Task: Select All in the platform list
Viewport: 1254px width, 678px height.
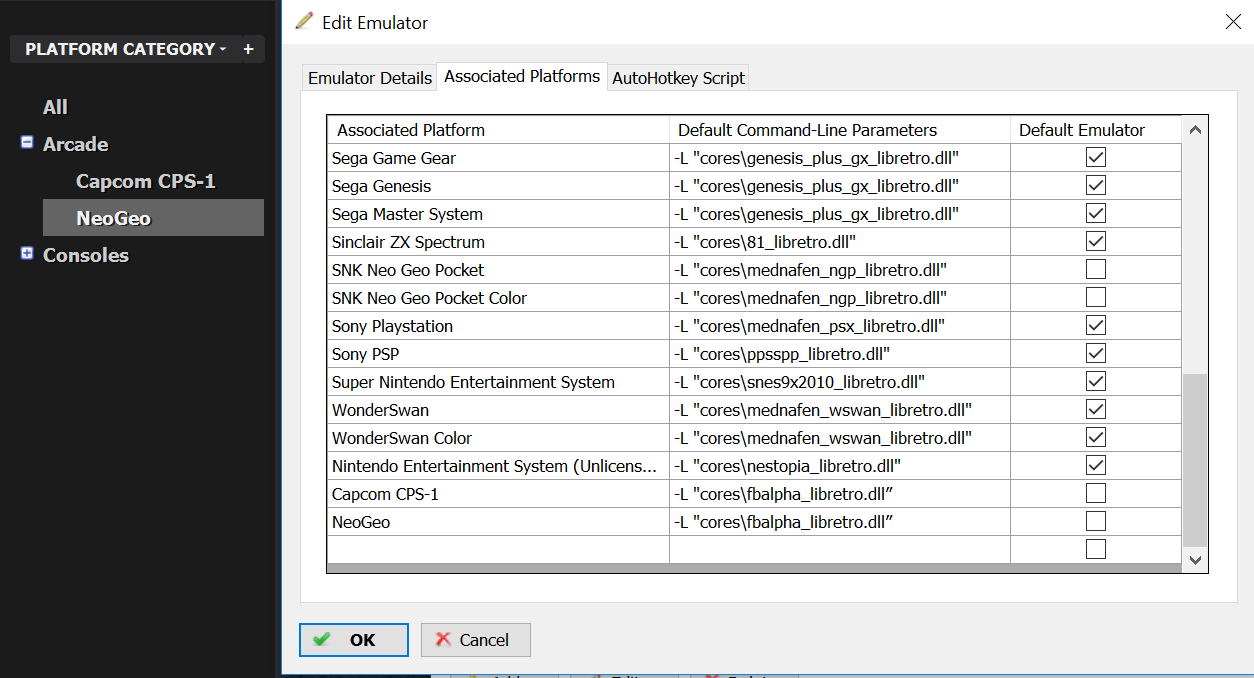Action: (55, 107)
